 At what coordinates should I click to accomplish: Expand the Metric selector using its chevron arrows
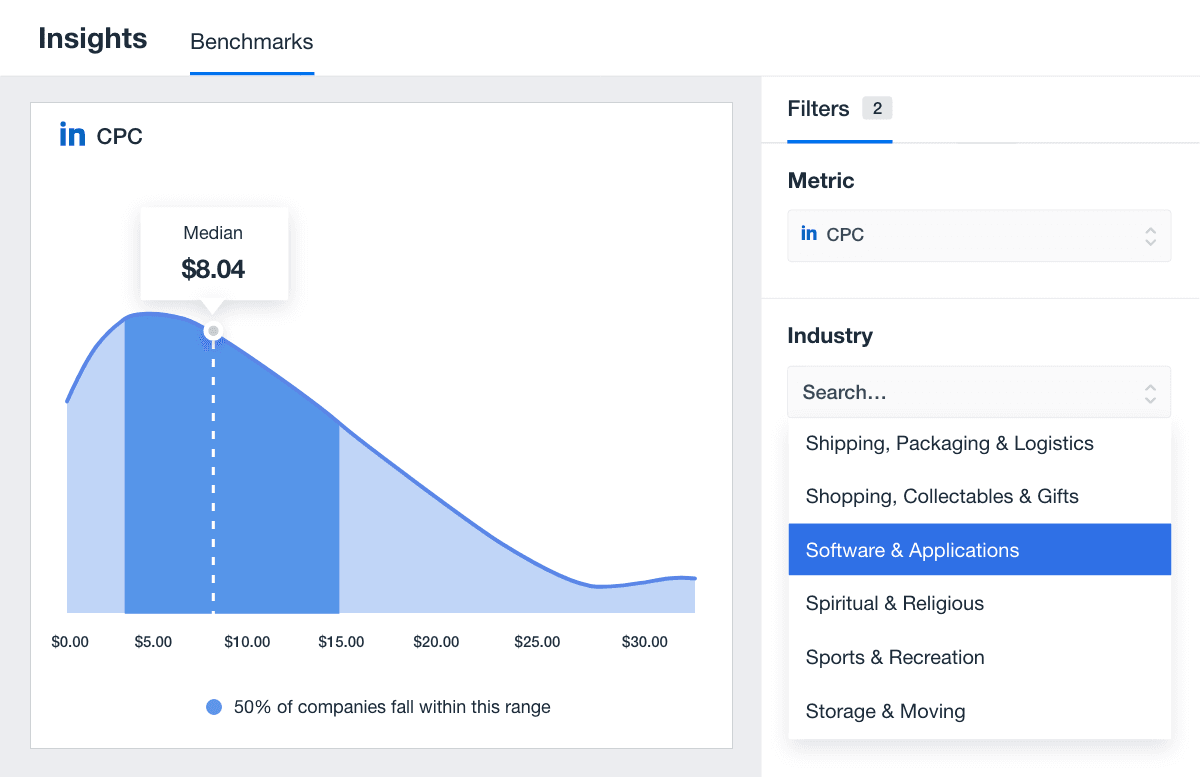[x=1150, y=236]
